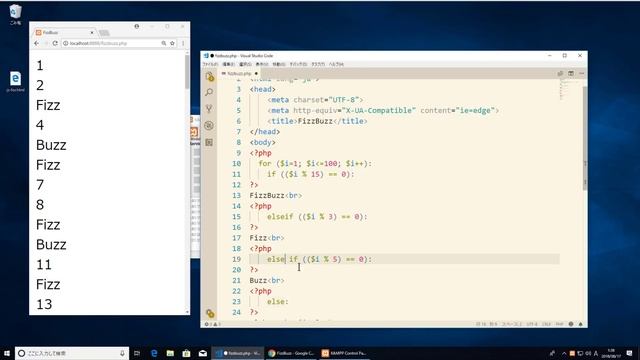Click the zoom magnifier in Chrome address bar
The image size is (640, 360).
pyautogui.click(x=164, y=43)
